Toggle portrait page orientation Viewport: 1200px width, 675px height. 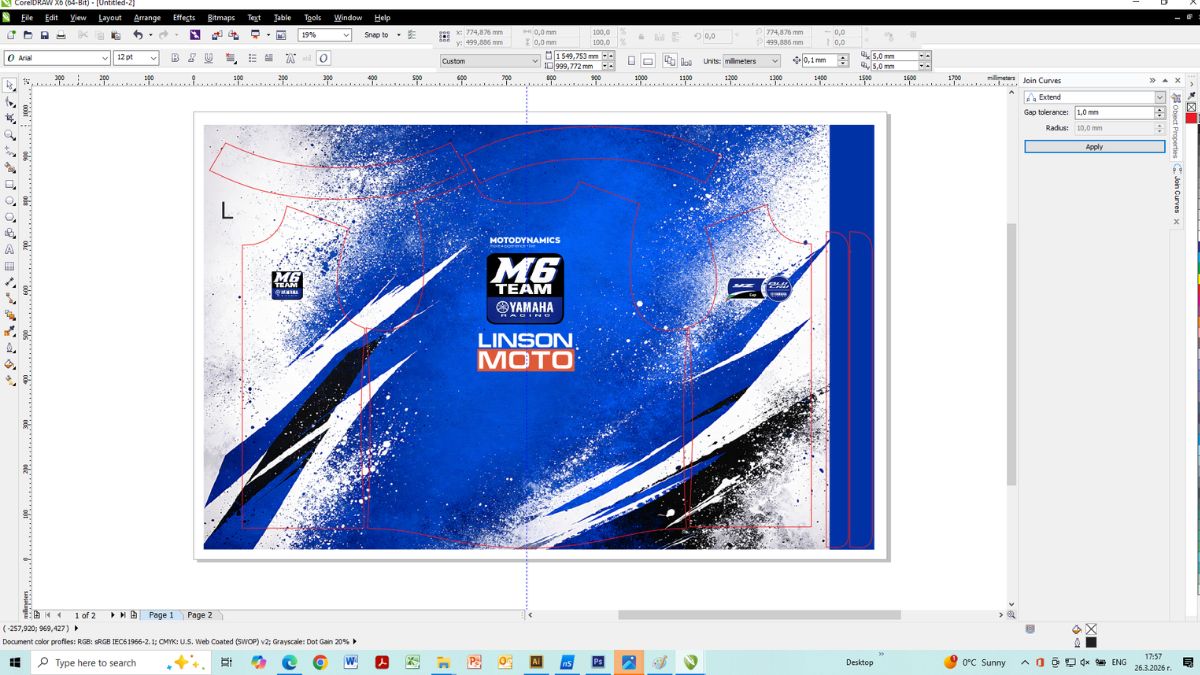click(631, 61)
